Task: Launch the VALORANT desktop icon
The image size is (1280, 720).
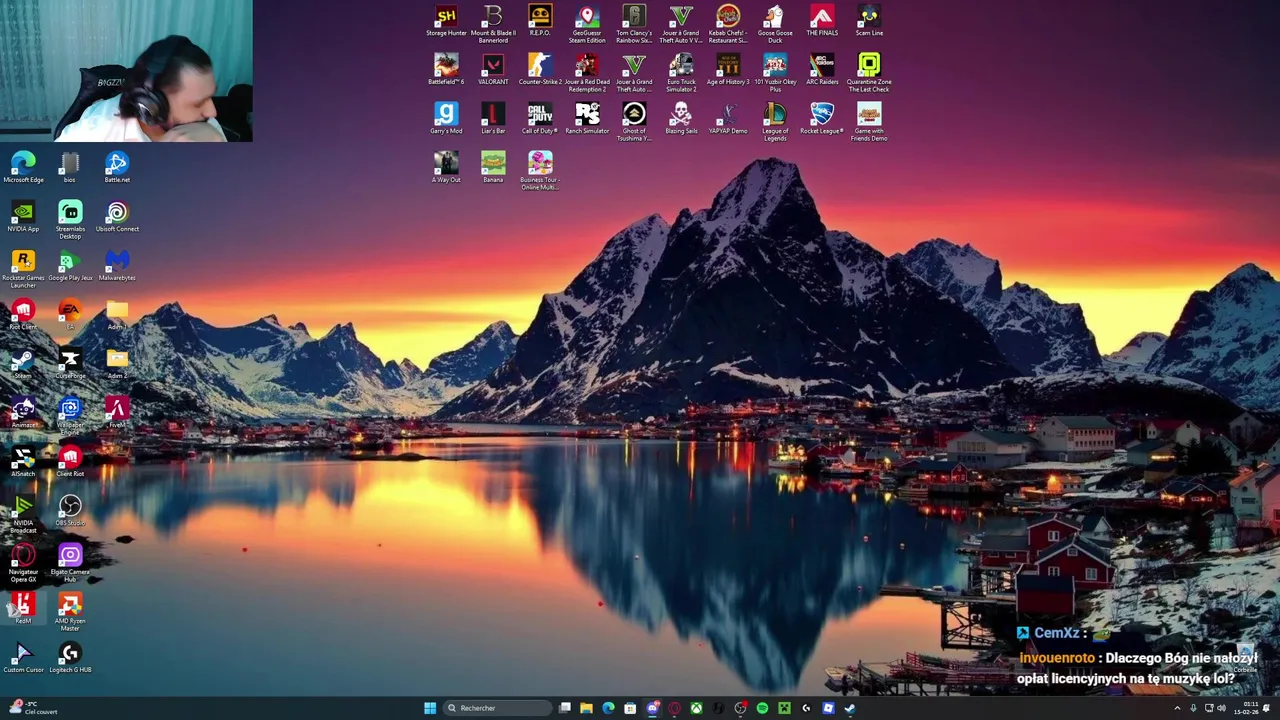Action: point(493,71)
